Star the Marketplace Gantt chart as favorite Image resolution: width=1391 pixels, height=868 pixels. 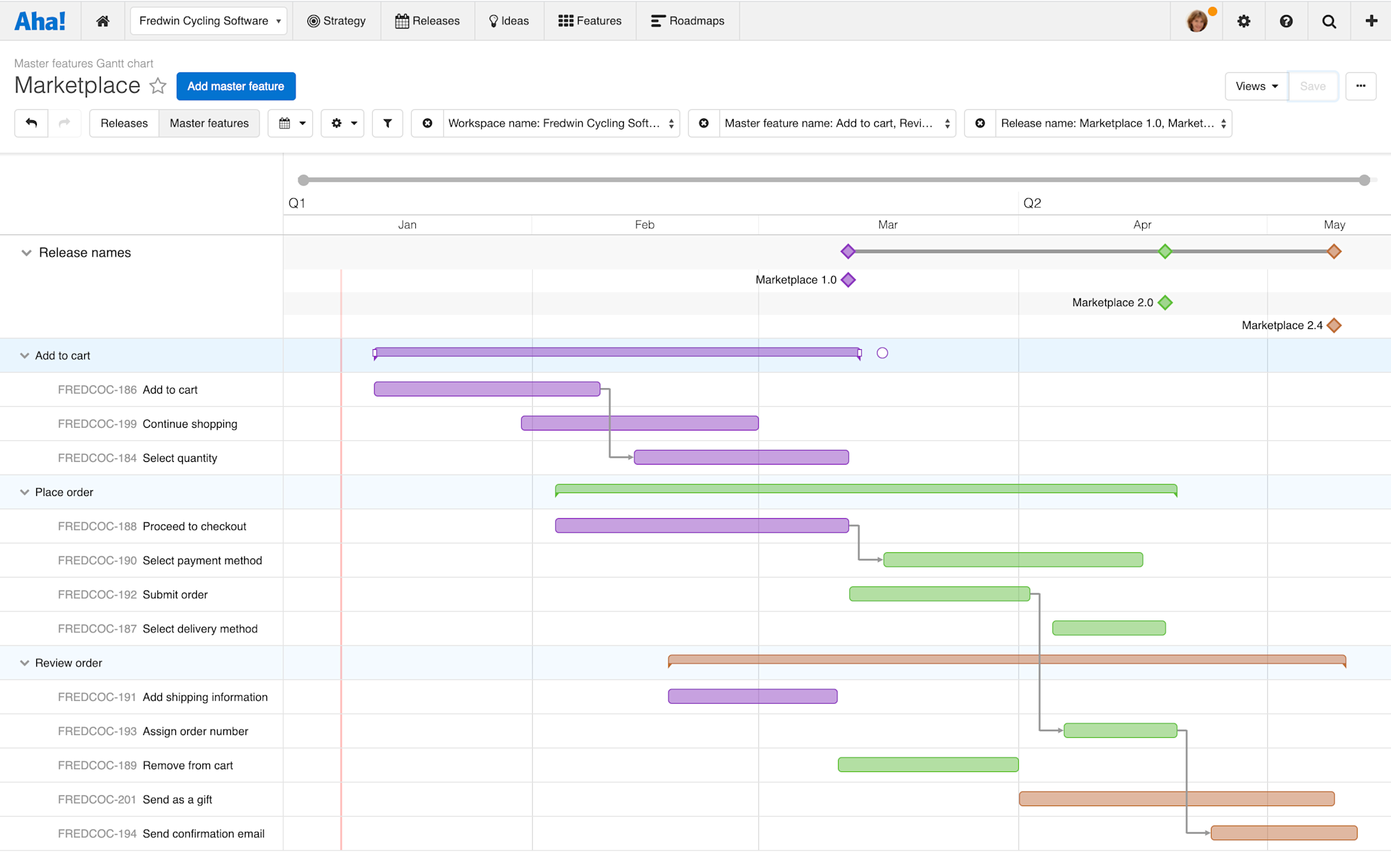pyautogui.click(x=158, y=86)
